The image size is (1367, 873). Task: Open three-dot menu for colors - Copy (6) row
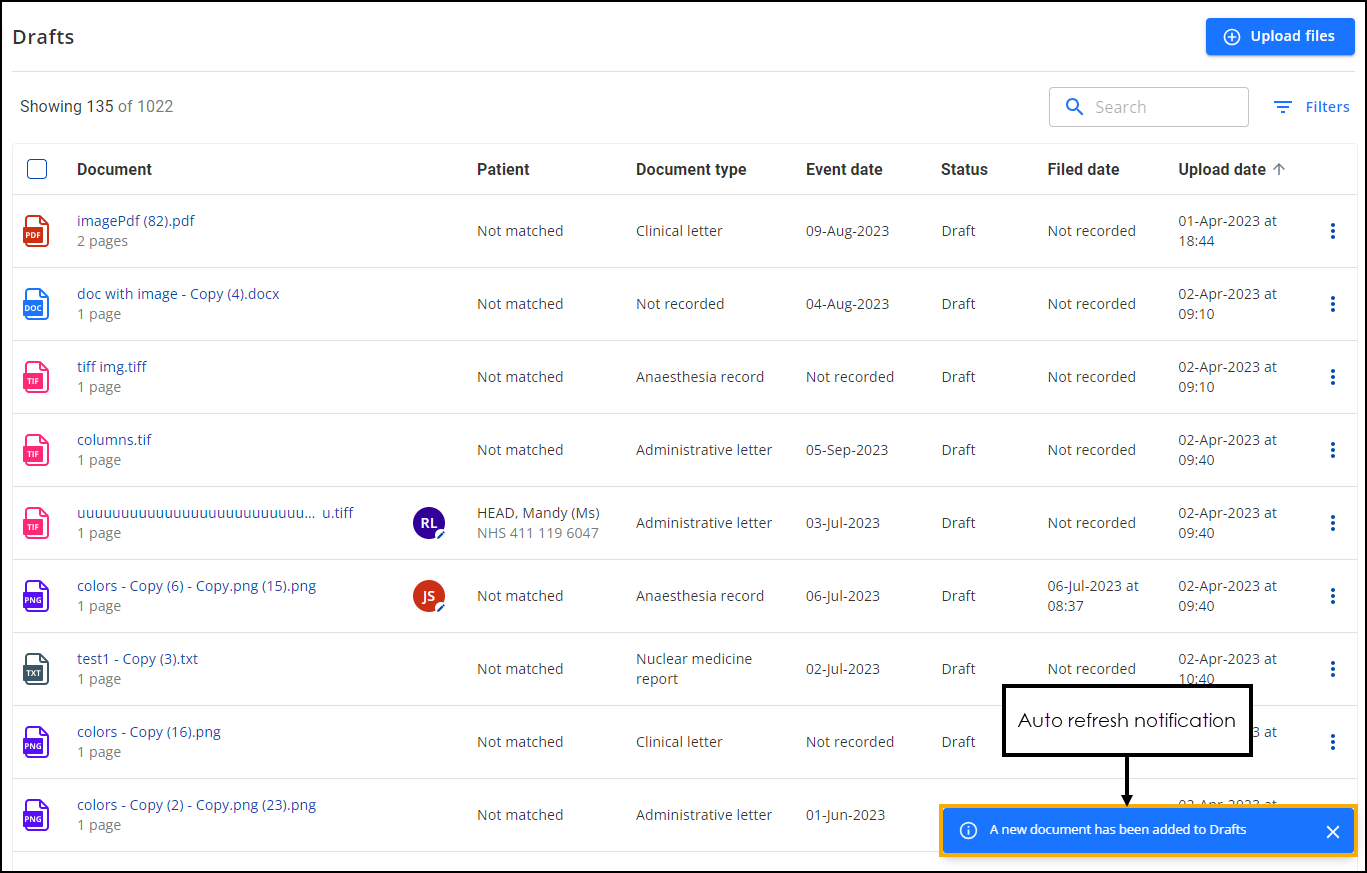[x=1332, y=596]
